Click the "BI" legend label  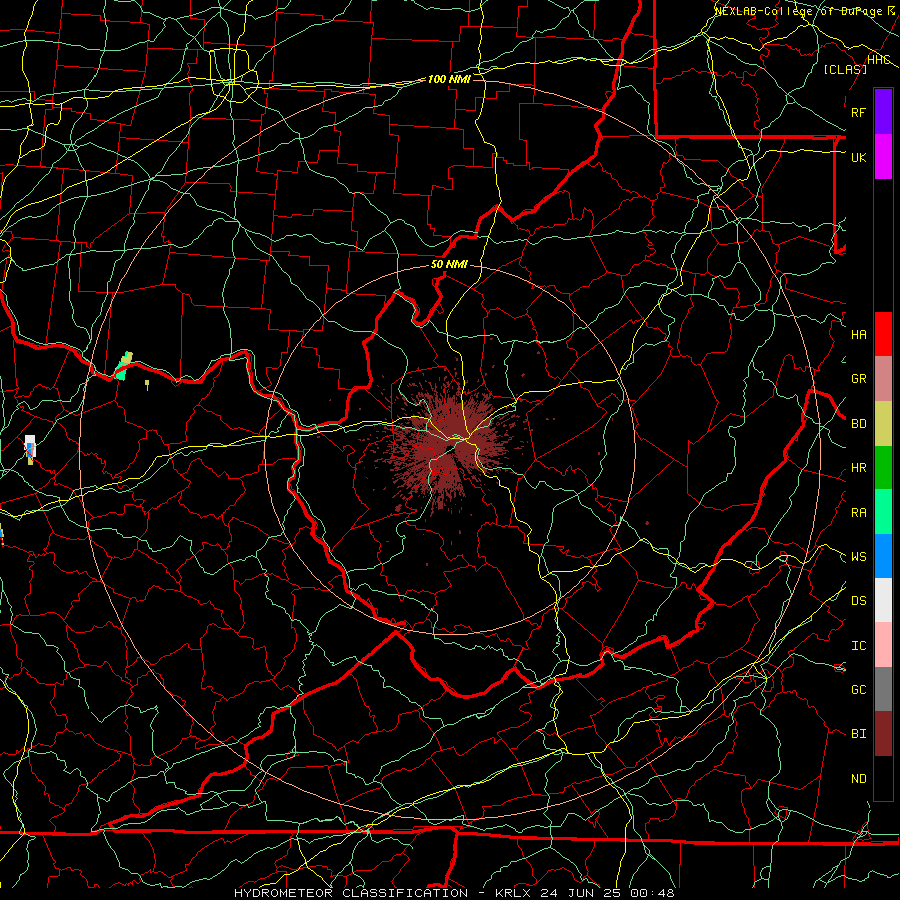point(858,734)
